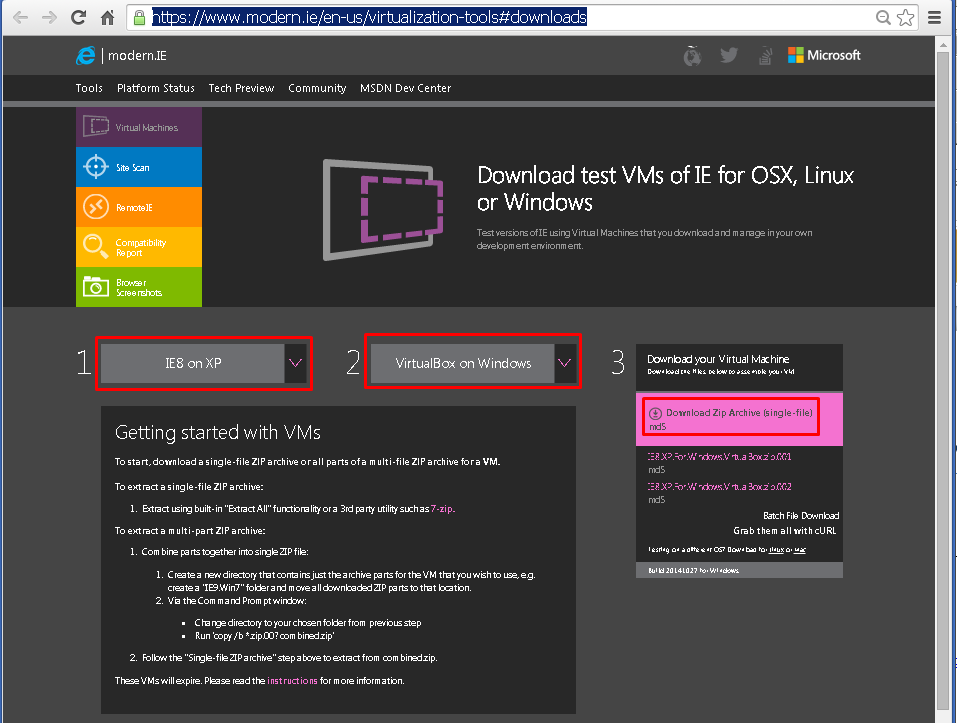Open the Stack Overflow icon in header
The height and width of the screenshot is (723, 957).
(765, 56)
